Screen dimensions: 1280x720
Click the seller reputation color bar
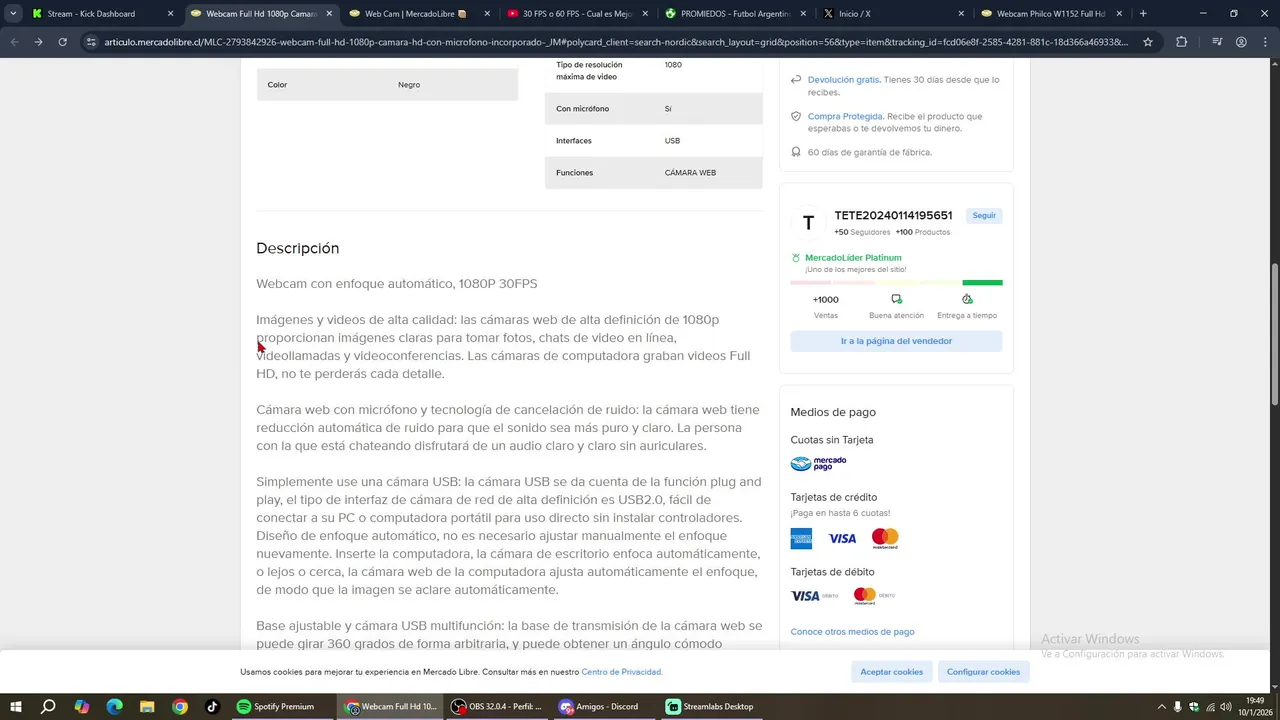tap(896, 282)
